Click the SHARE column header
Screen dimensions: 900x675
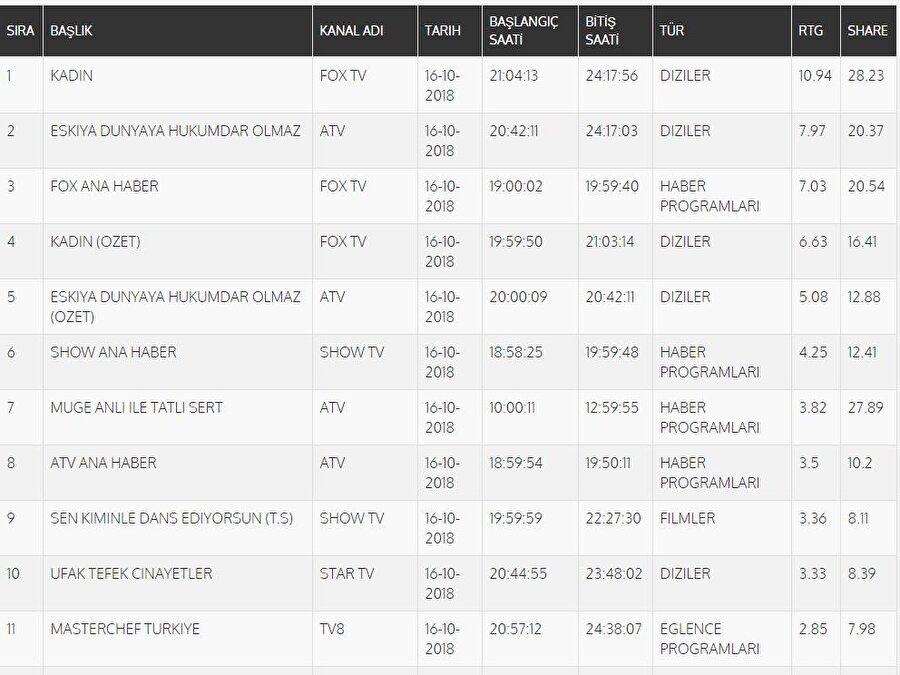pos(867,31)
